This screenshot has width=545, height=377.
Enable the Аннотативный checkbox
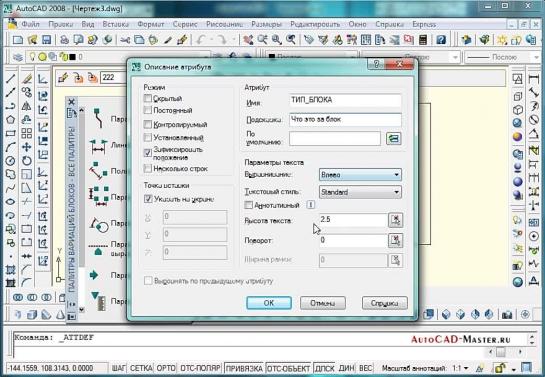(x=249, y=205)
